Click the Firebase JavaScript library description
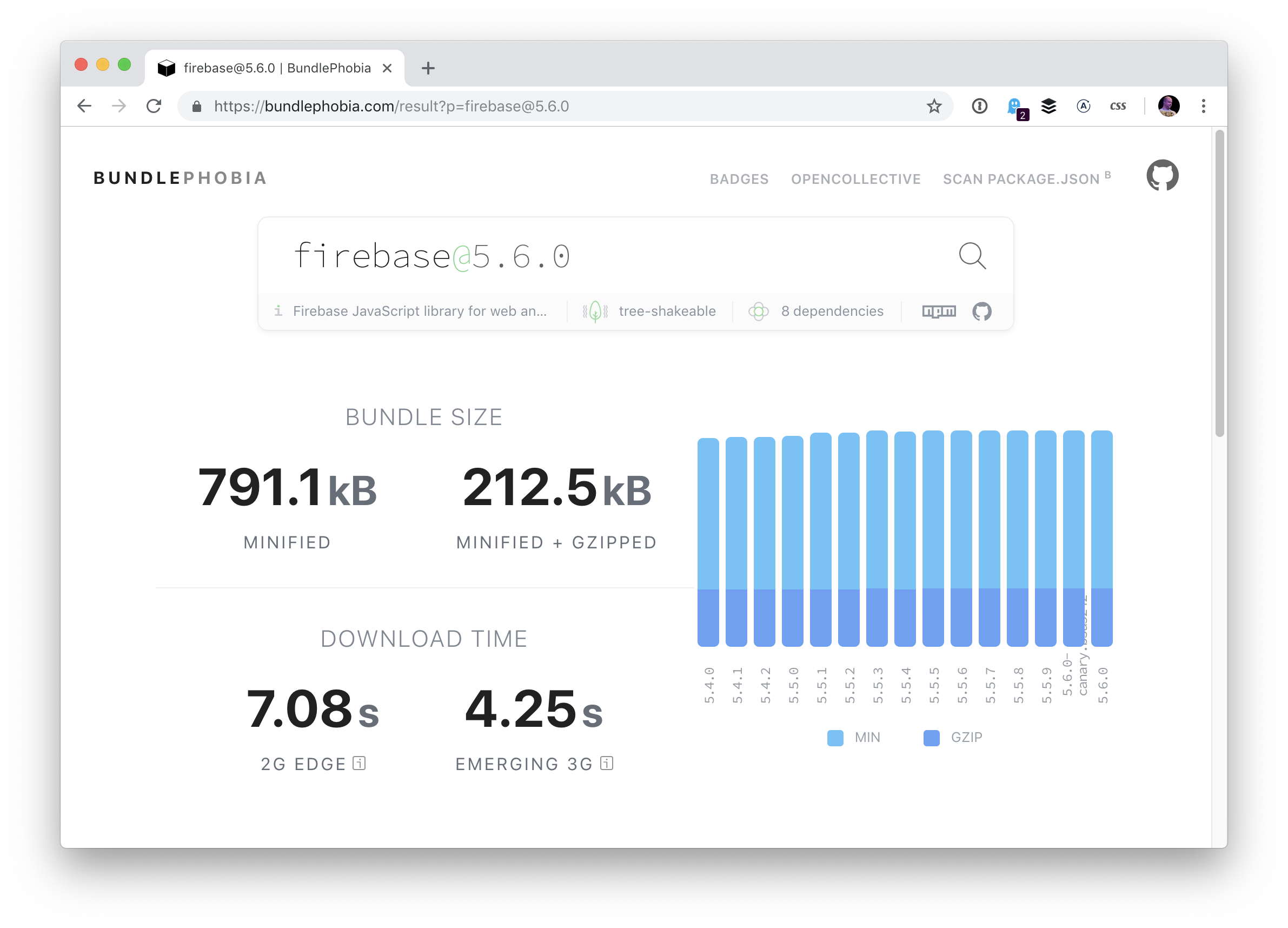Viewport: 1288px width, 928px height. (x=420, y=311)
